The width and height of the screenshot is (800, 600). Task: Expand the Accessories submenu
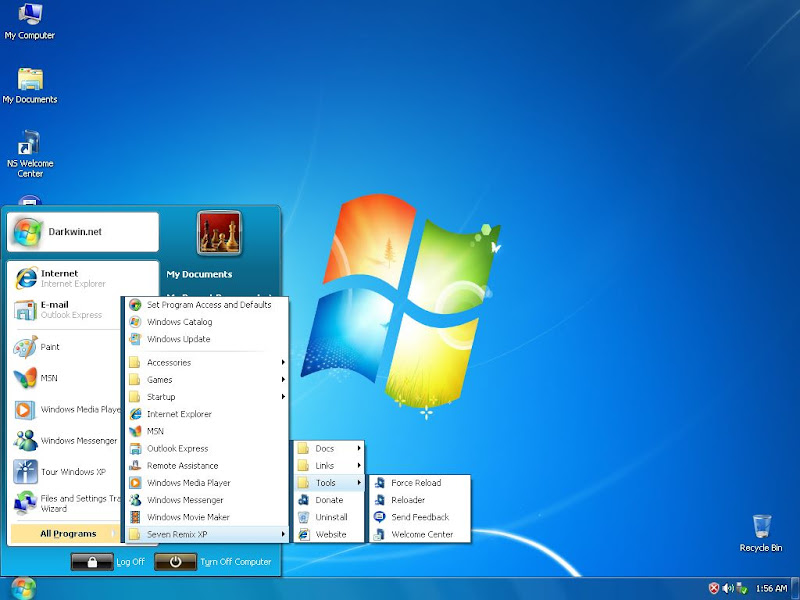207,363
